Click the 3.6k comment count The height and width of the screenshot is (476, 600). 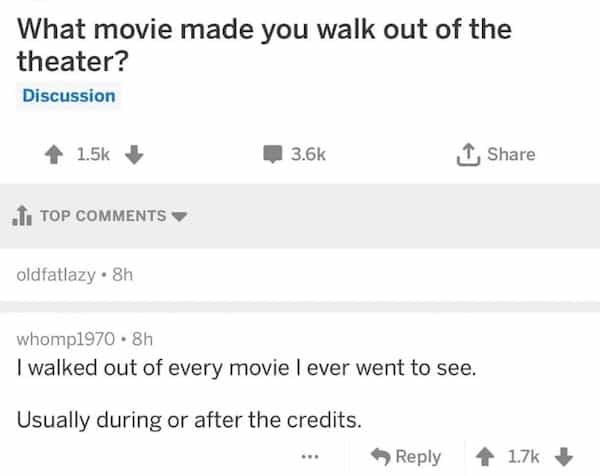[x=308, y=154]
